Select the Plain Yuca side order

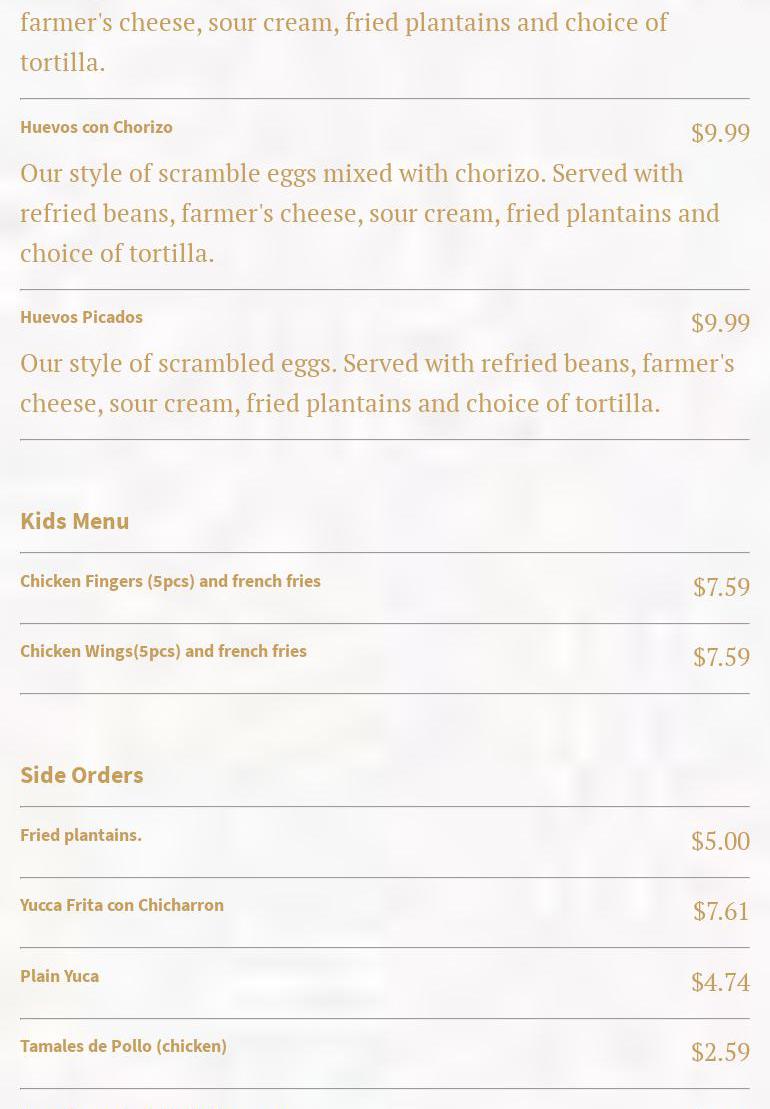[59, 976]
